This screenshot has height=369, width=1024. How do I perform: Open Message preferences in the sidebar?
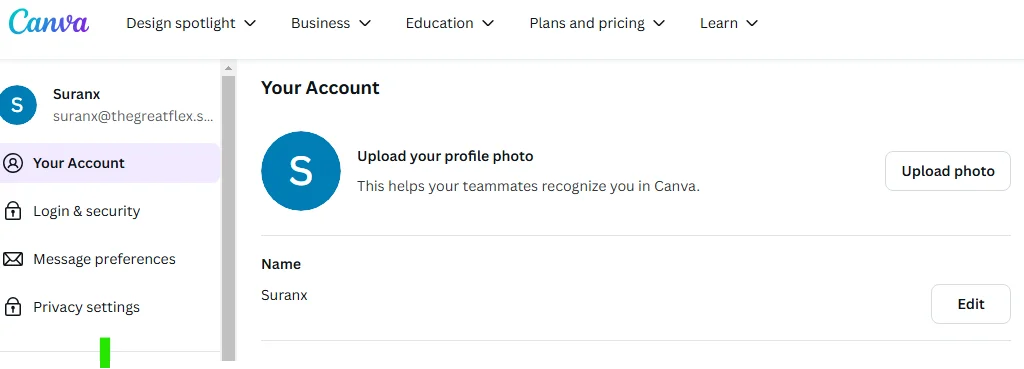tap(110, 259)
